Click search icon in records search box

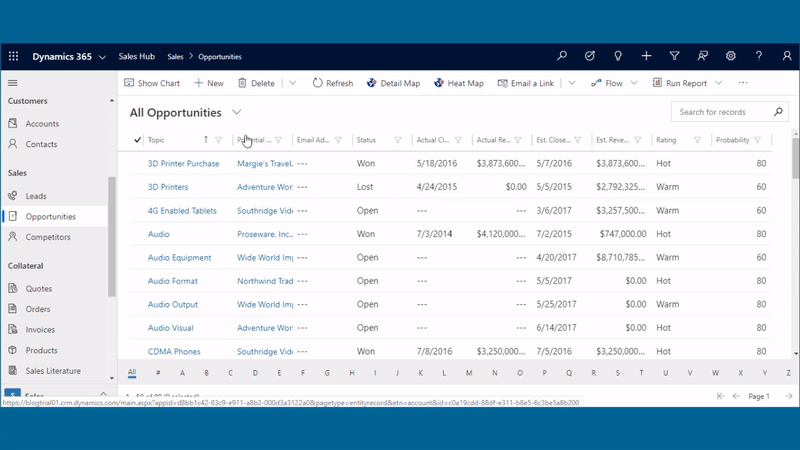coord(778,112)
